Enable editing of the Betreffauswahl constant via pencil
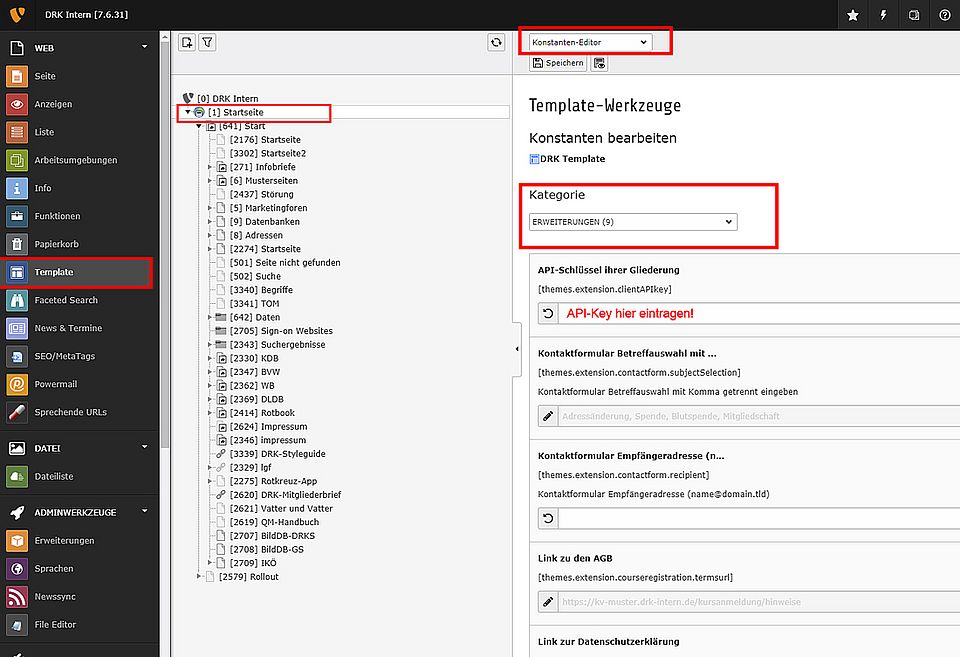 tap(548, 415)
